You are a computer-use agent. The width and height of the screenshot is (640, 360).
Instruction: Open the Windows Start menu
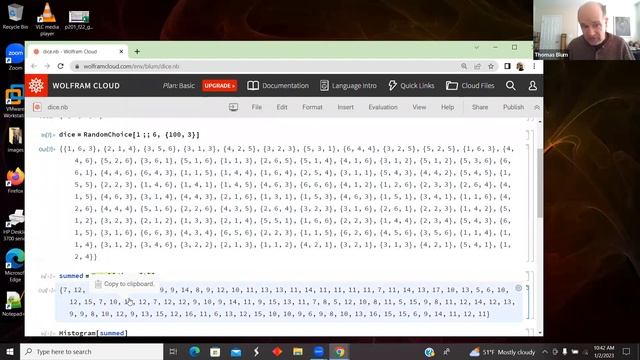[10, 351]
